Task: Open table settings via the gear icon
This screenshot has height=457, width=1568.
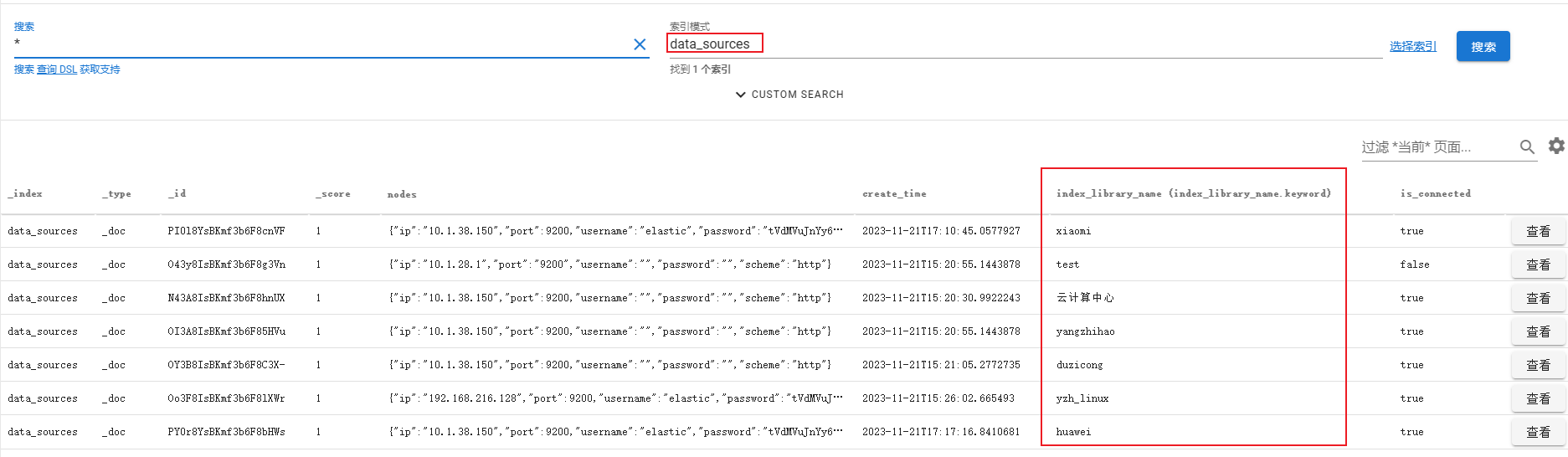Action: click(1556, 146)
